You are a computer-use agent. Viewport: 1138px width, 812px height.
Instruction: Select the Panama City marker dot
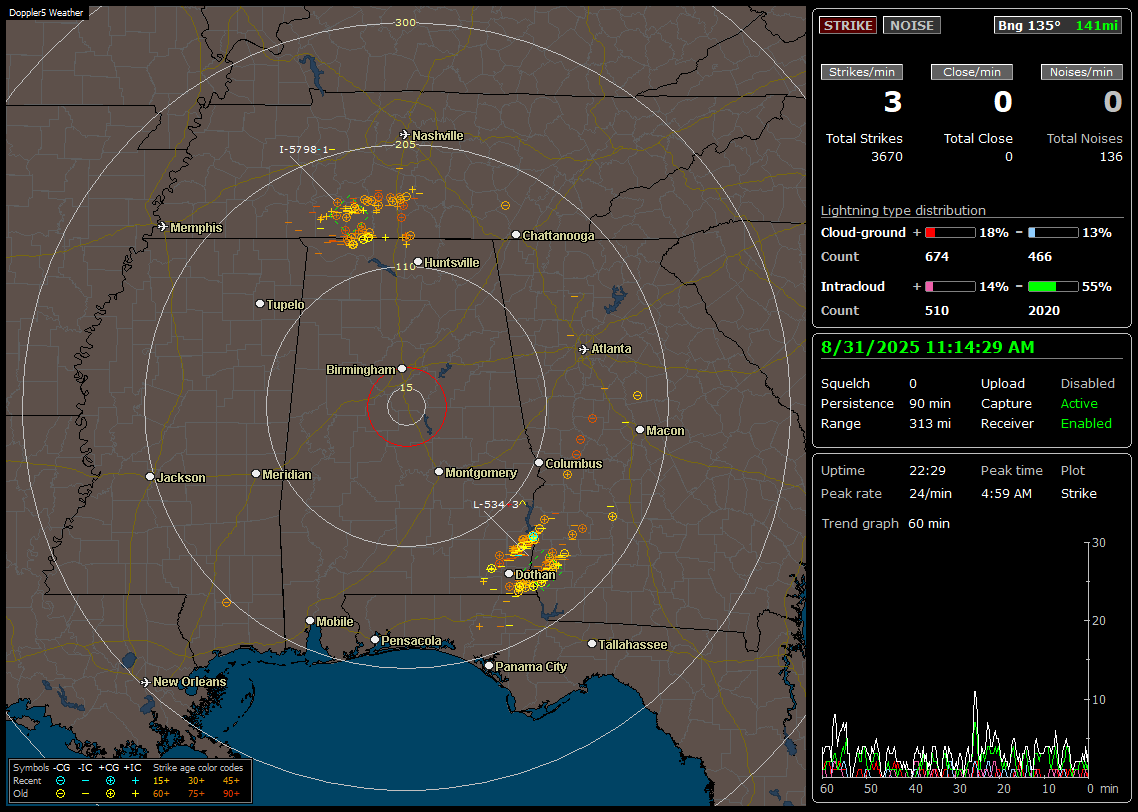coord(489,665)
